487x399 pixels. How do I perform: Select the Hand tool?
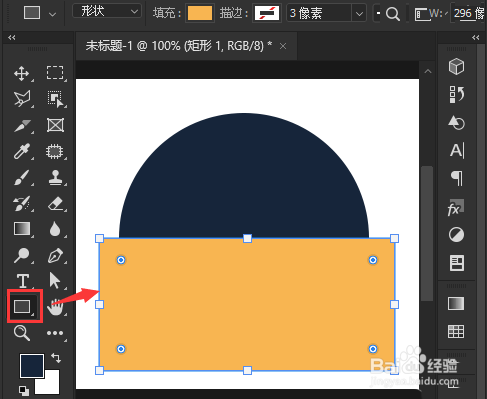point(55,307)
